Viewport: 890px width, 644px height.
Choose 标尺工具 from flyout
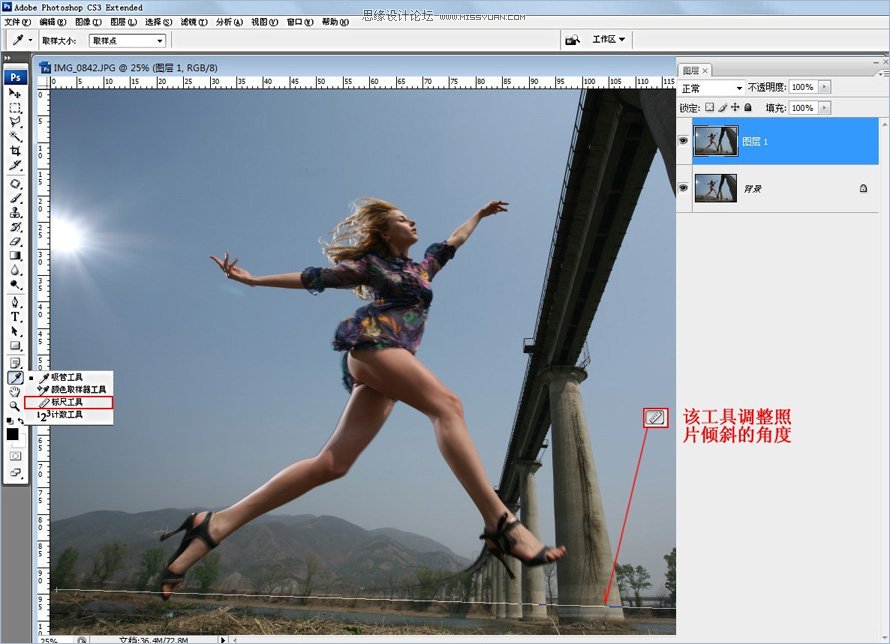pos(69,402)
